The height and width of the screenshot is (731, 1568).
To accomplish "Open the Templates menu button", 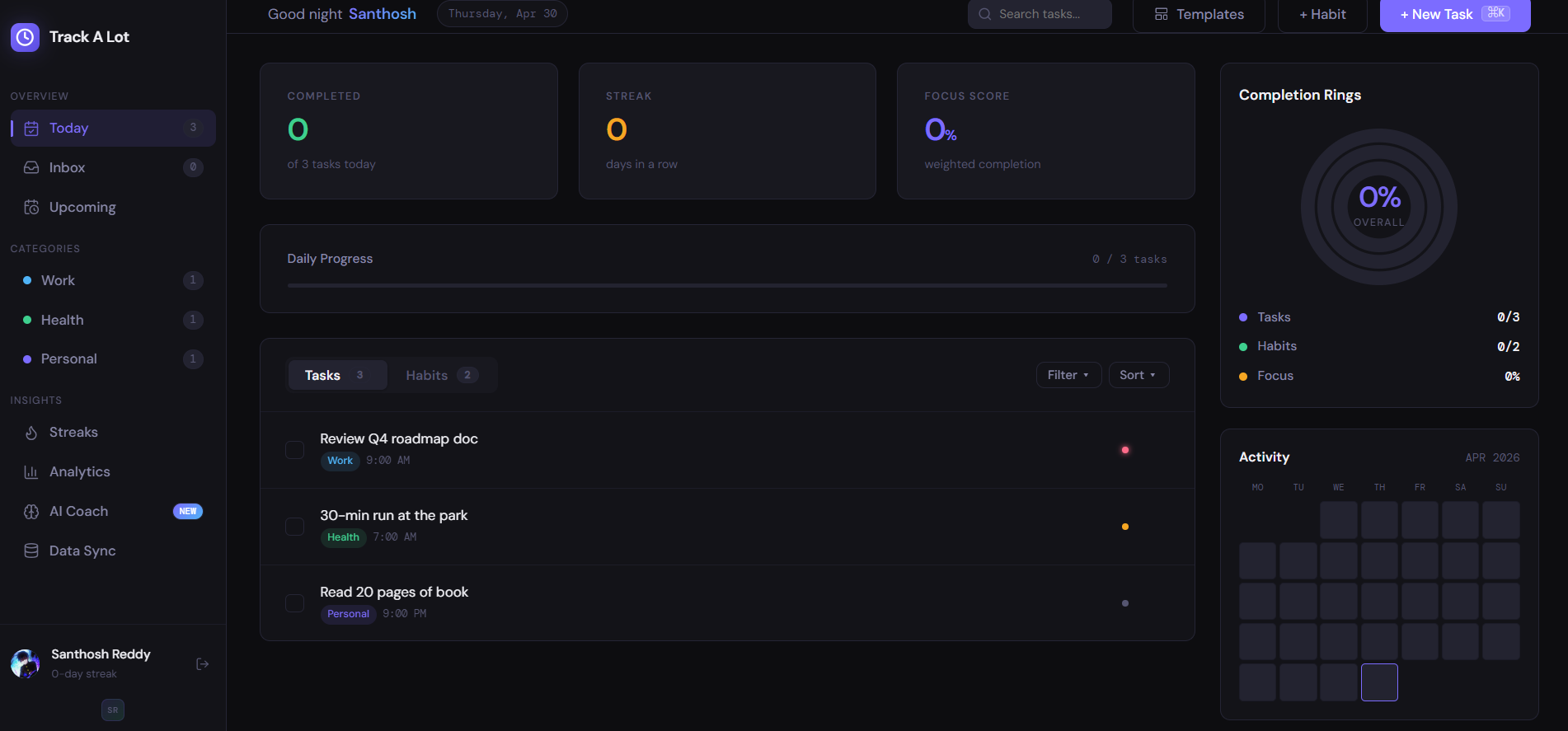I will [1199, 15].
